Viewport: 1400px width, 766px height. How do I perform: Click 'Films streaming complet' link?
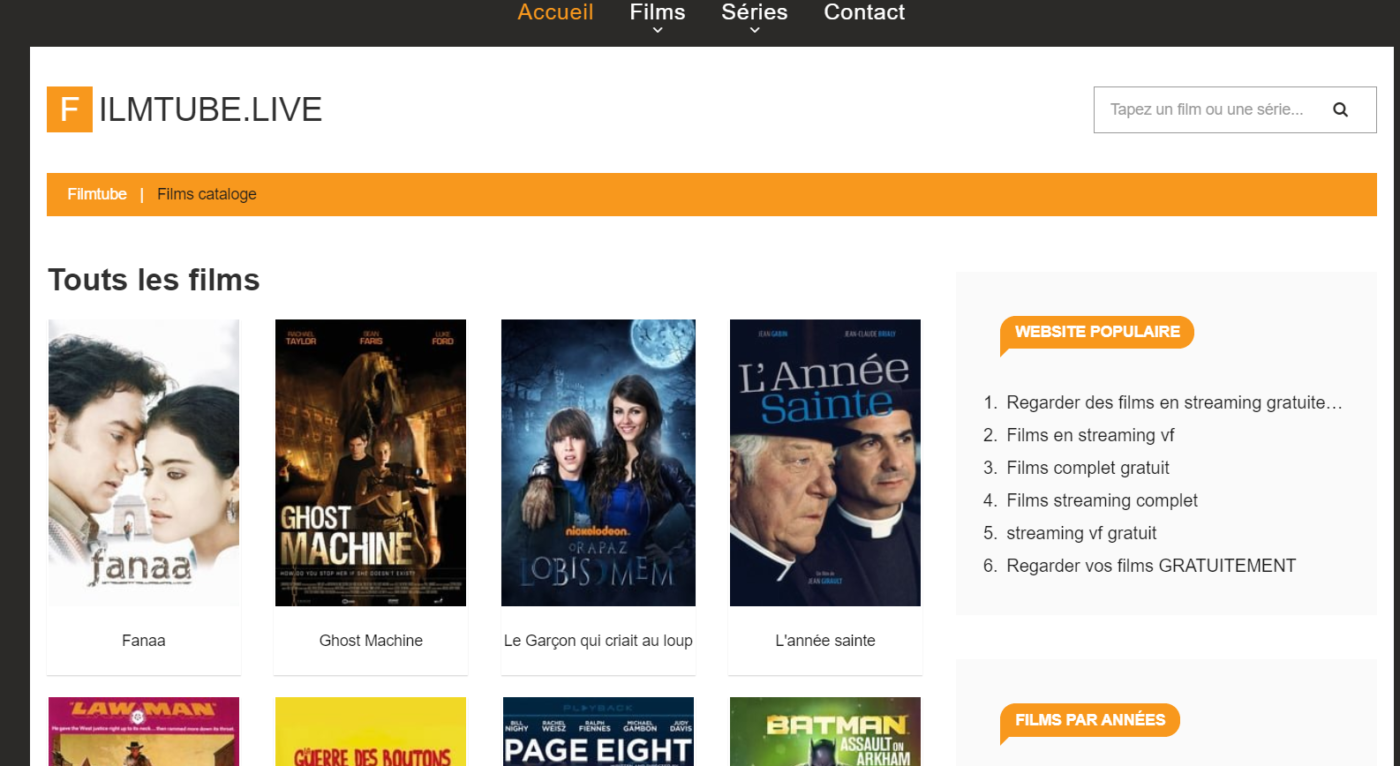[x=1102, y=501]
